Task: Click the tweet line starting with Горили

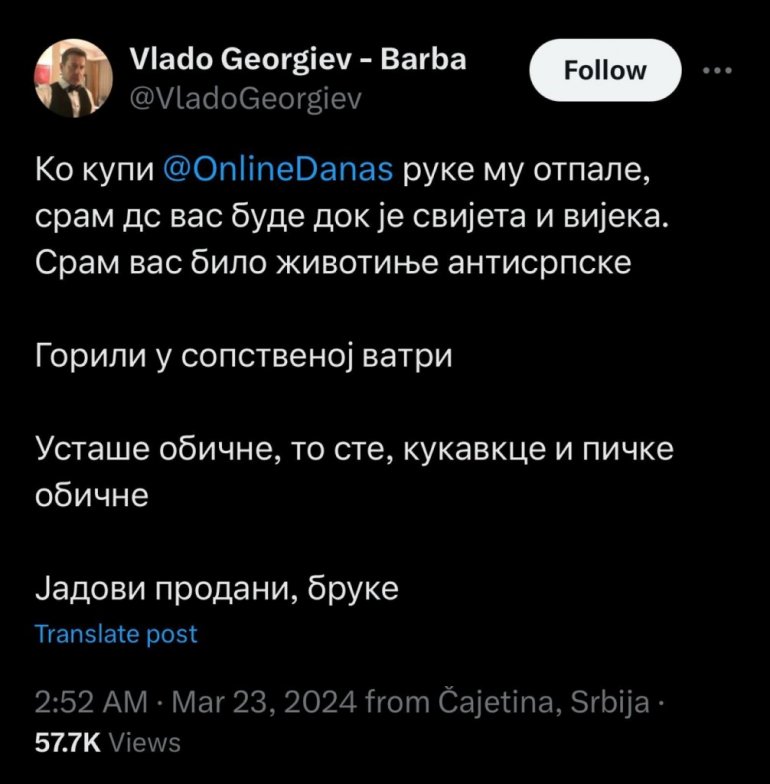Action: pyautogui.click(x=243, y=356)
